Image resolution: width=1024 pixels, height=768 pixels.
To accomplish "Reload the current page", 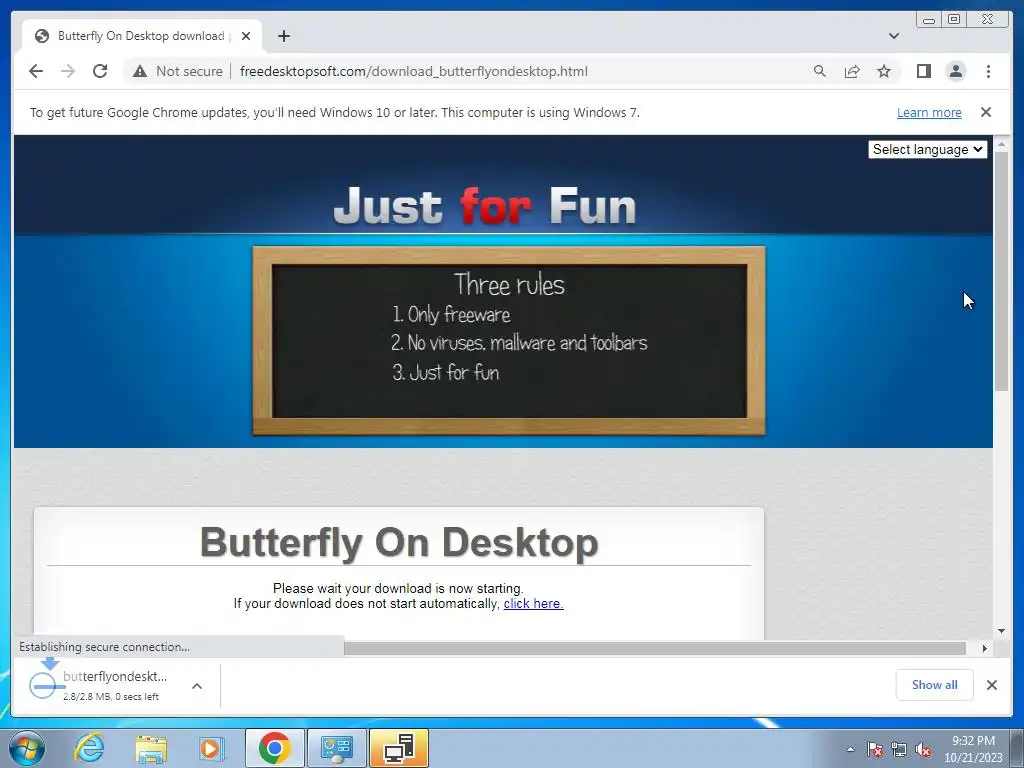I will coord(100,71).
